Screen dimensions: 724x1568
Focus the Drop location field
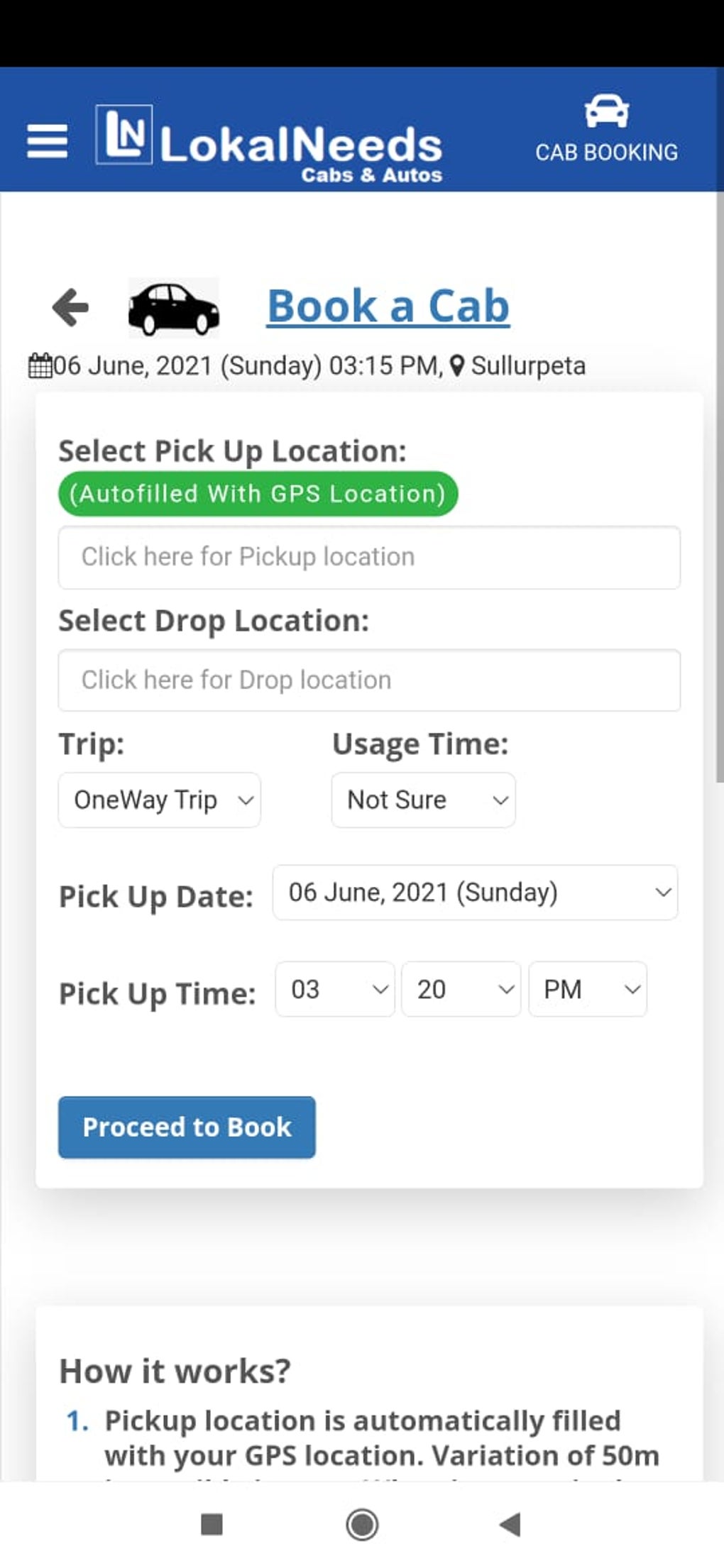[x=369, y=680]
